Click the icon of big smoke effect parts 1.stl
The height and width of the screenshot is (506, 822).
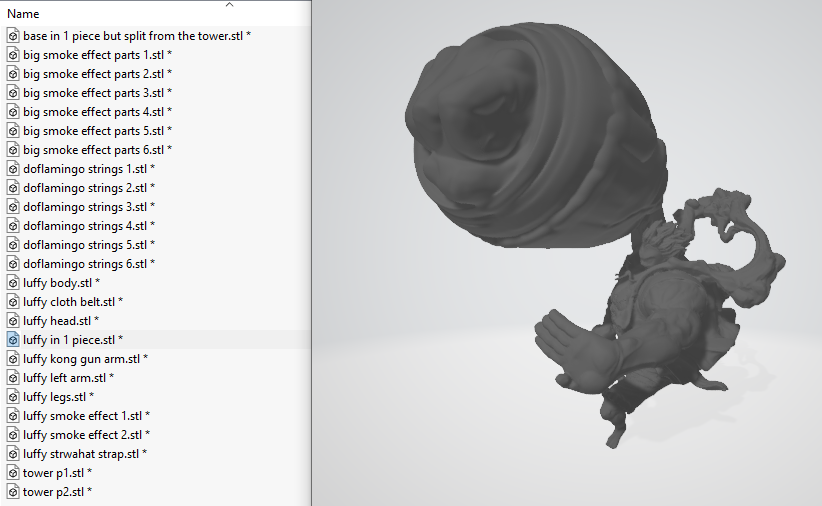coord(13,55)
